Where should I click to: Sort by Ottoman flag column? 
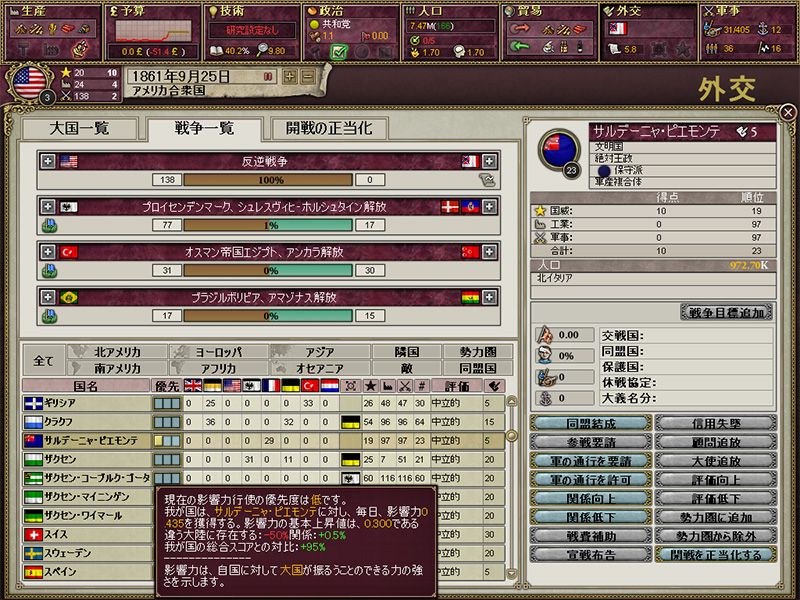[x=310, y=386]
